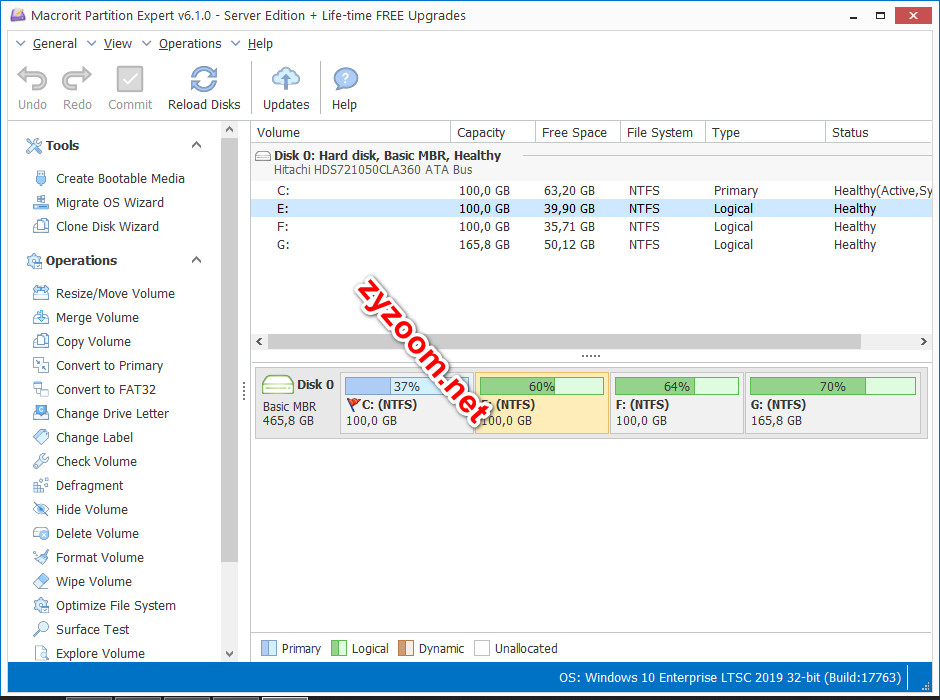Click the Surface Test magnifier icon

41,629
